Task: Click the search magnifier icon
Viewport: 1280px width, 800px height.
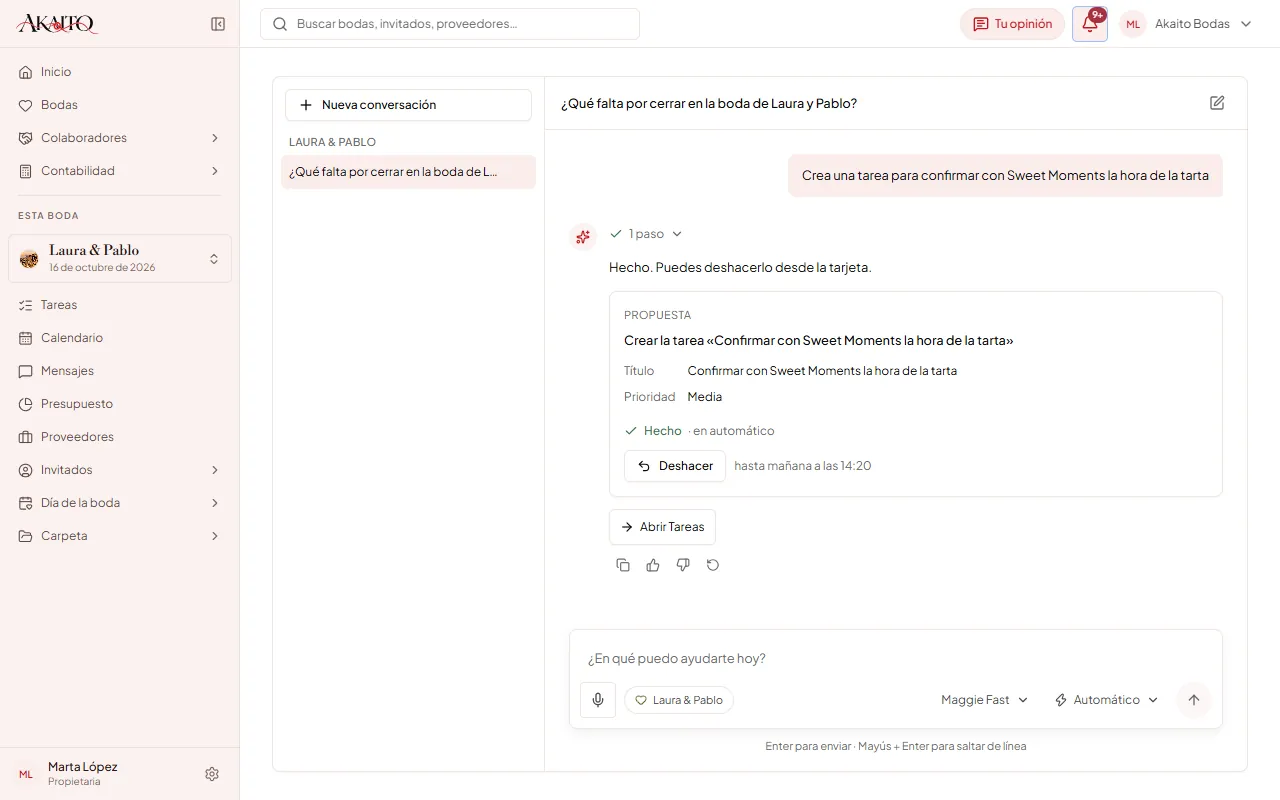Action: (x=280, y=24)
